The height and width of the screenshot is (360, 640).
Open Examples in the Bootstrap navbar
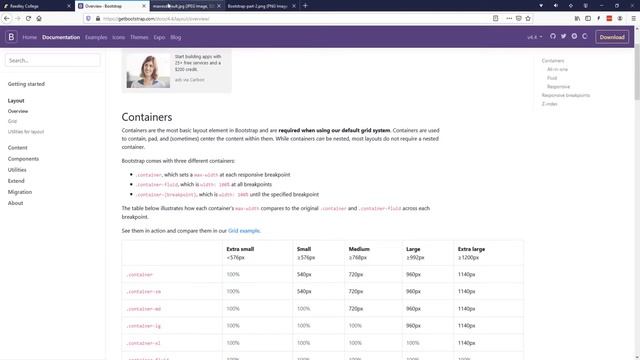pyautogui.click(x=96, y=37)
